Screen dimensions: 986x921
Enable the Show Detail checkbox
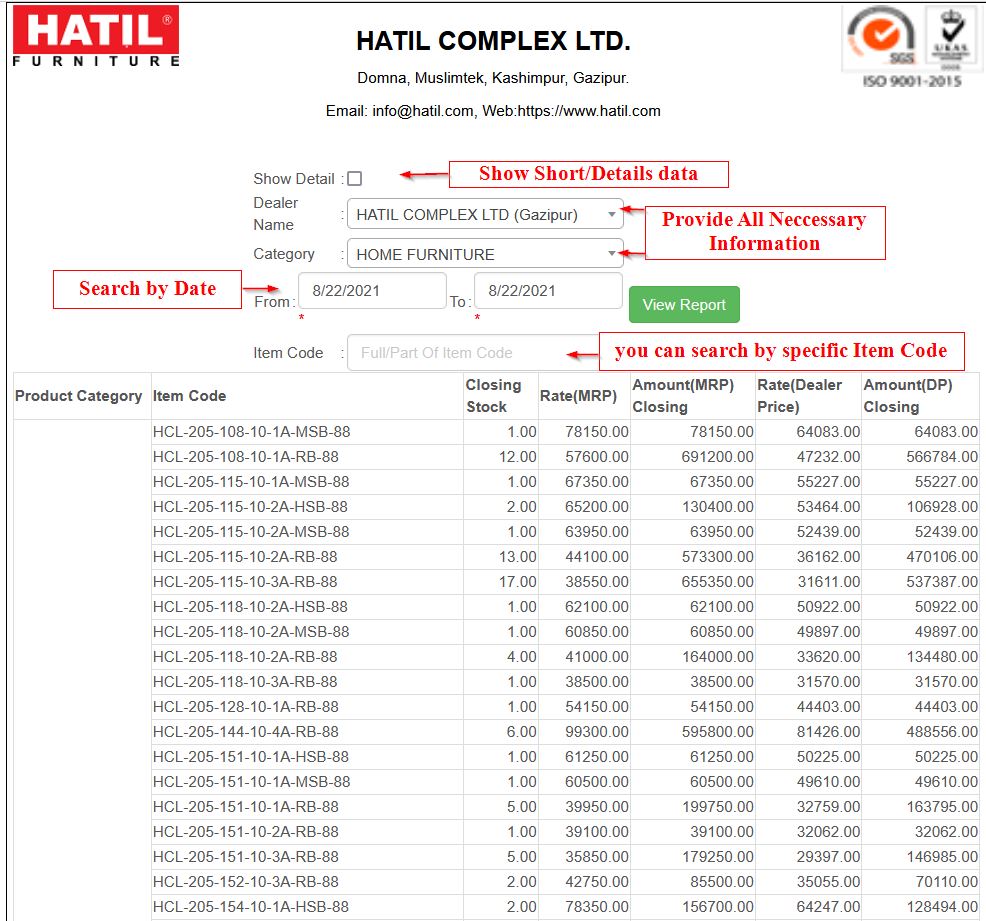pyautogui.click(x=355, y=179)
